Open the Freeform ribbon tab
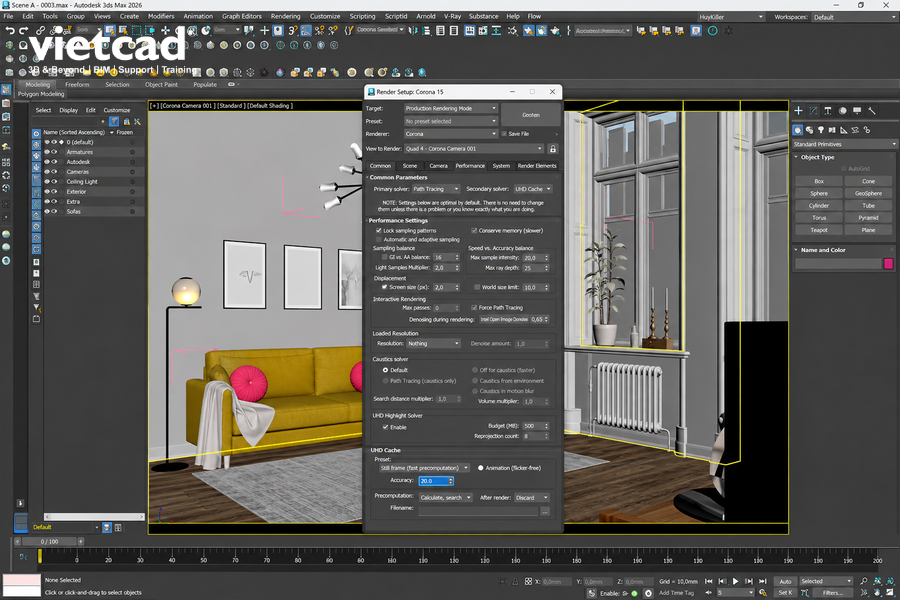This screenshot has height=600, width=900. (x=77, y=84)
